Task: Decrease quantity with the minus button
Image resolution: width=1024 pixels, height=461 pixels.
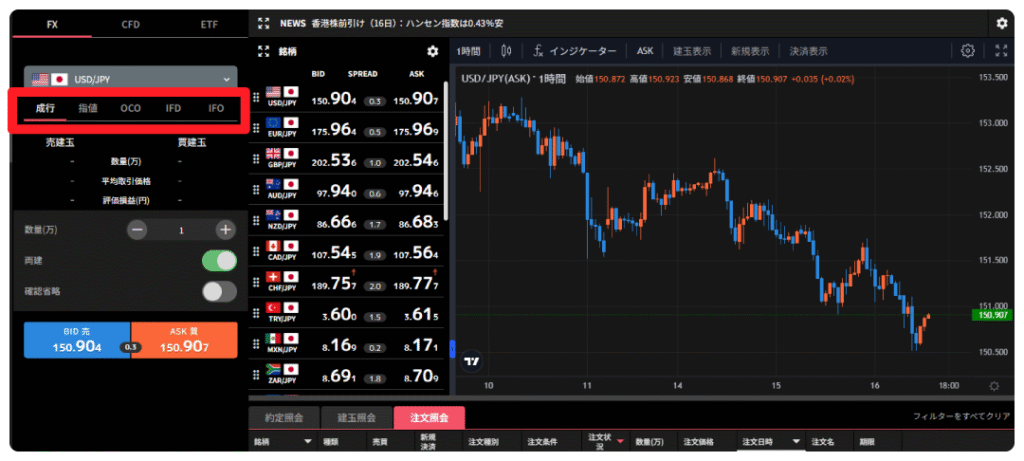Action: pos(138,230)
